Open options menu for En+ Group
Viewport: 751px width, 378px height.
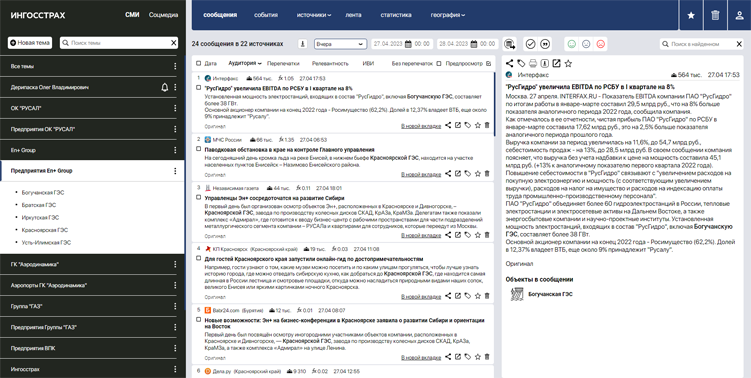pyautogui.click(x=175, y=150)
